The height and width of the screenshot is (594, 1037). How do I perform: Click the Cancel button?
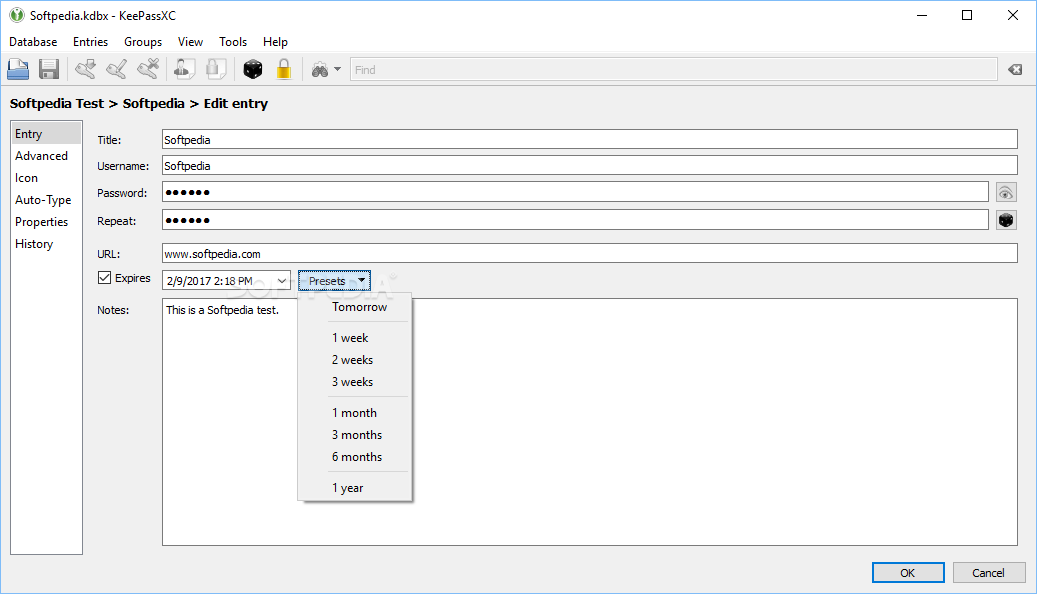coord(989,573)
